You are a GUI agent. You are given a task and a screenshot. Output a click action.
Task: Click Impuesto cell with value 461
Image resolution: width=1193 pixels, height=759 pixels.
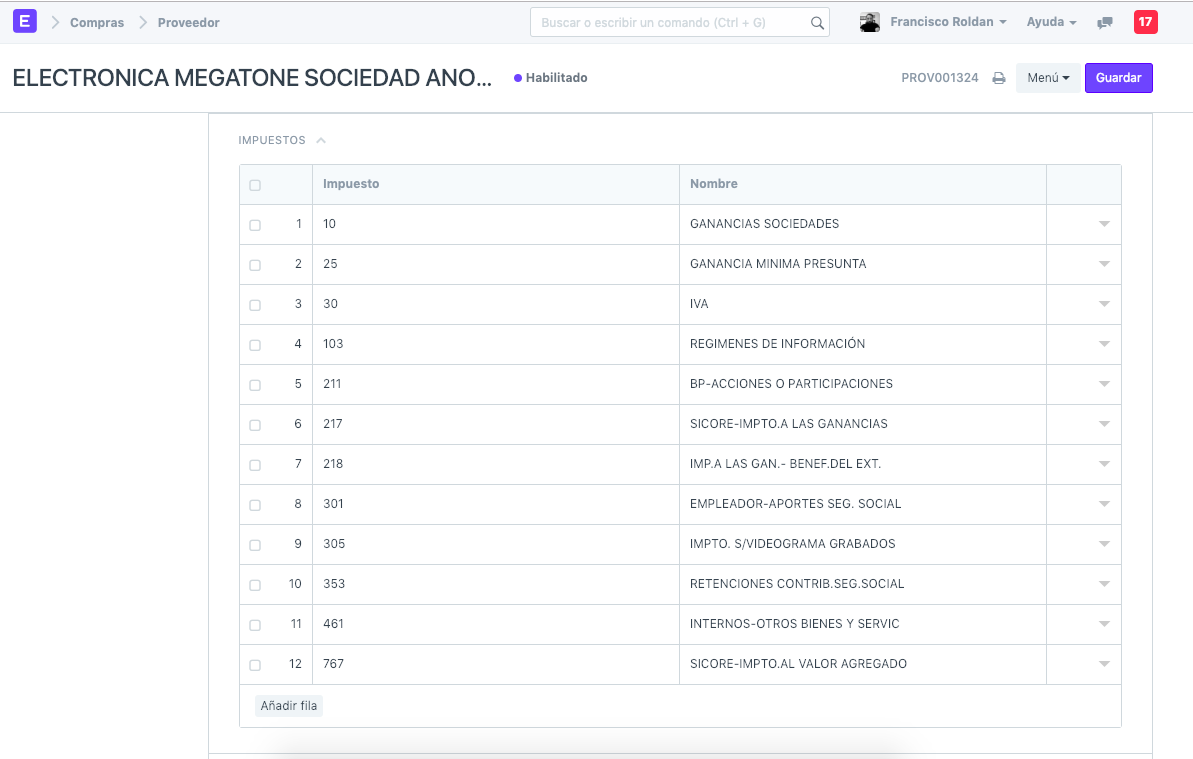click(495, 624)
